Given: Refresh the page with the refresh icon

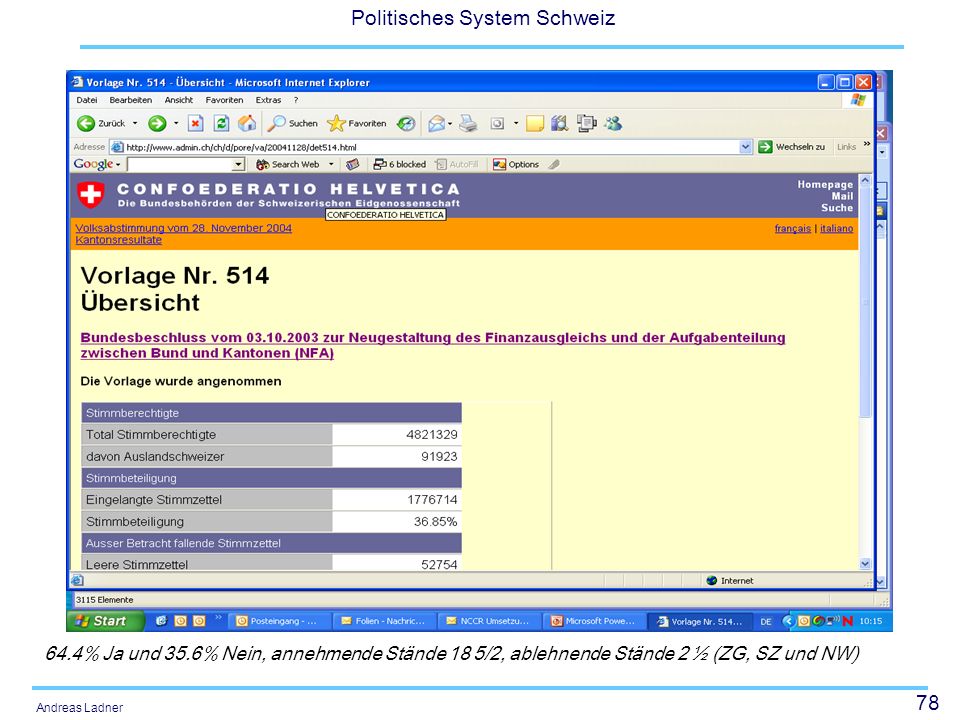Looking at the screenshot, I should [221, 124].
